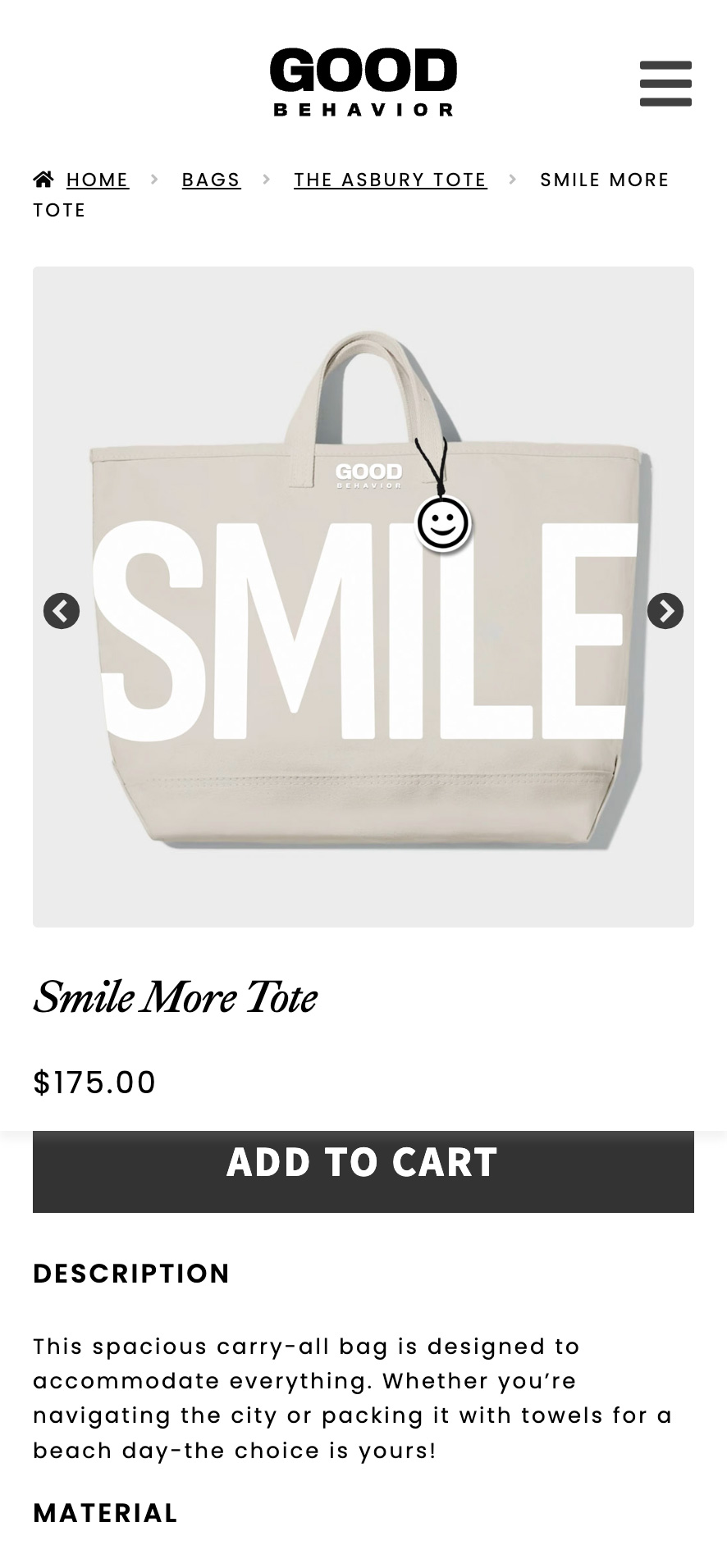Click the DESCRIPTION section heading

pyautogui.click(x=131, y=1274)
